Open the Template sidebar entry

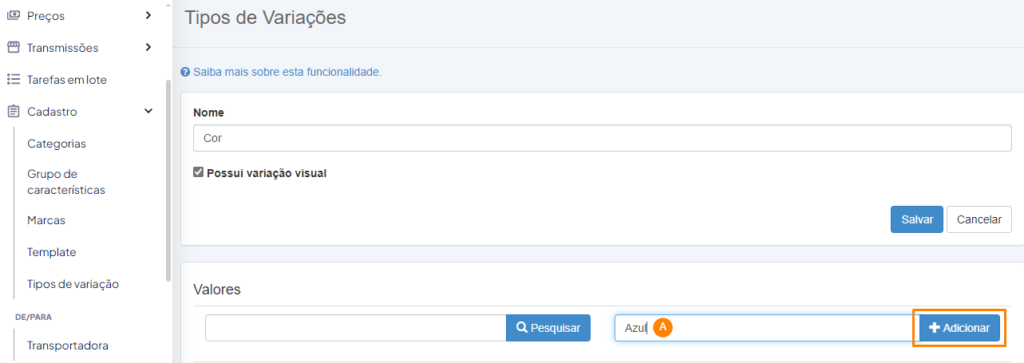52,252
